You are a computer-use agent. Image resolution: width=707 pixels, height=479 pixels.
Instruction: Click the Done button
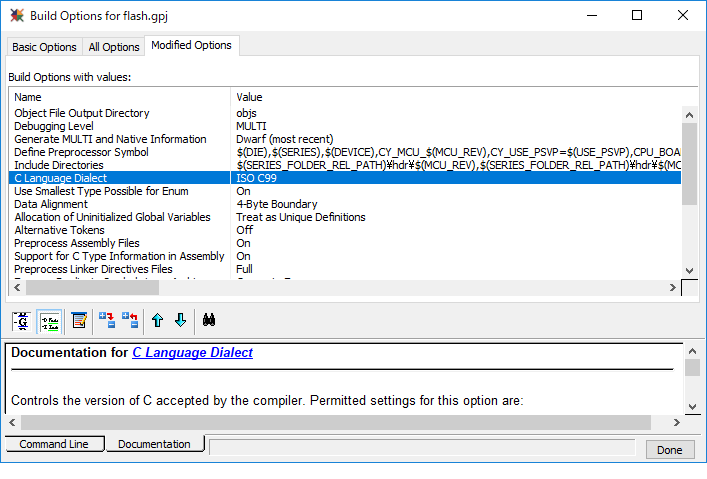point(670,450)
